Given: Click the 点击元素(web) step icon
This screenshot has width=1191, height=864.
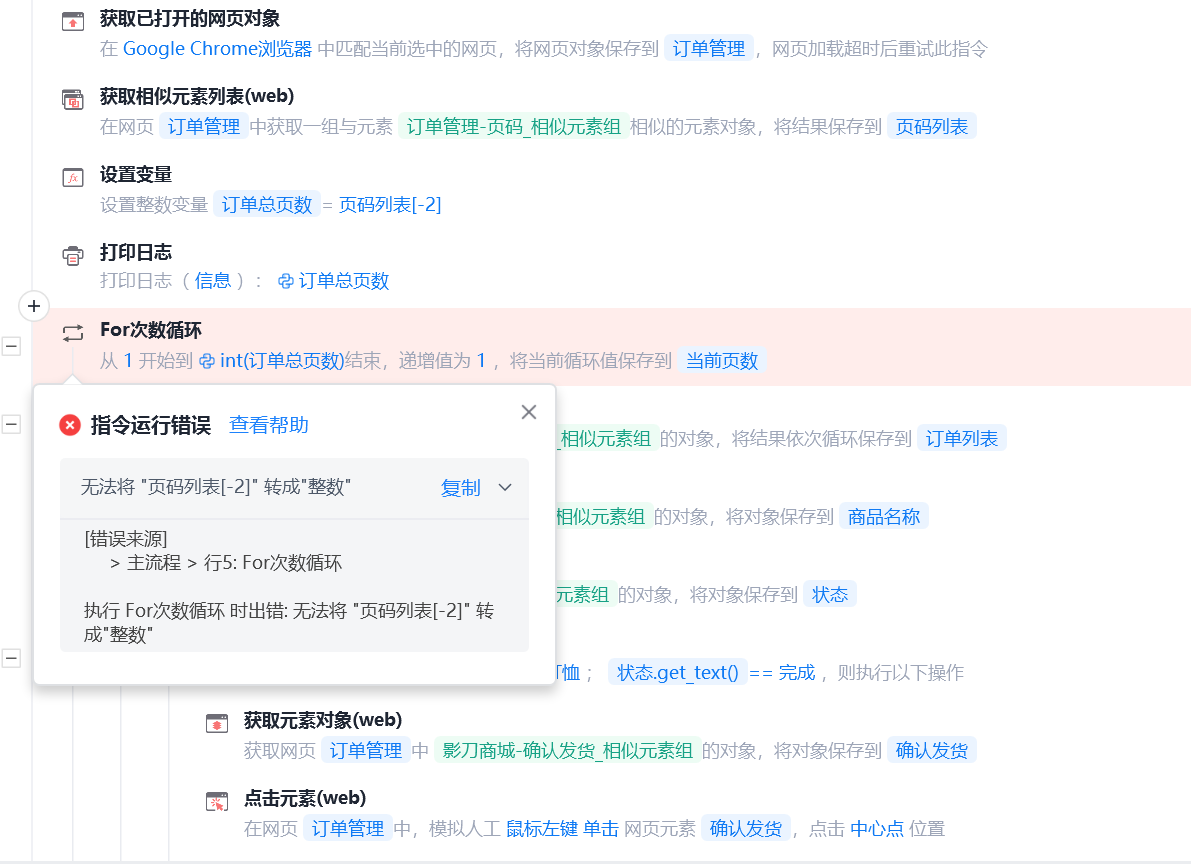Looking at the screenshot, I should point(216,802).
